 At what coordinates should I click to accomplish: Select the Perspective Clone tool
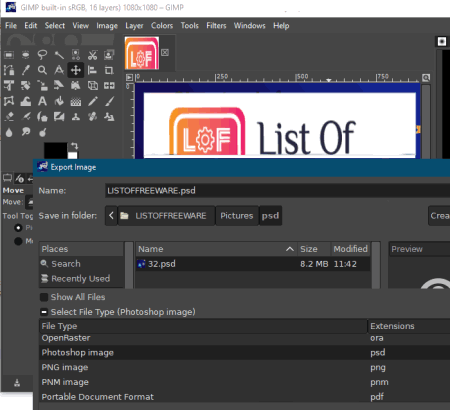[109, 117]
